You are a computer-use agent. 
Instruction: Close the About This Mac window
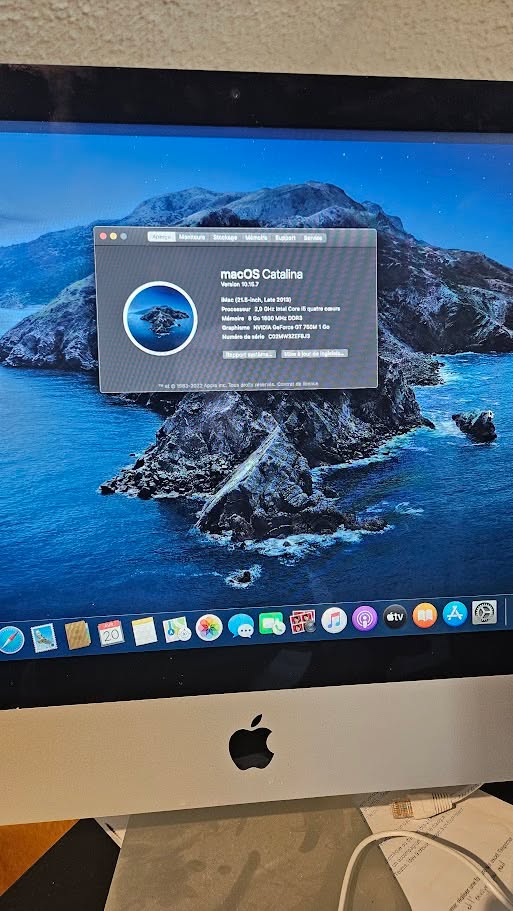[x=103, y=236]
